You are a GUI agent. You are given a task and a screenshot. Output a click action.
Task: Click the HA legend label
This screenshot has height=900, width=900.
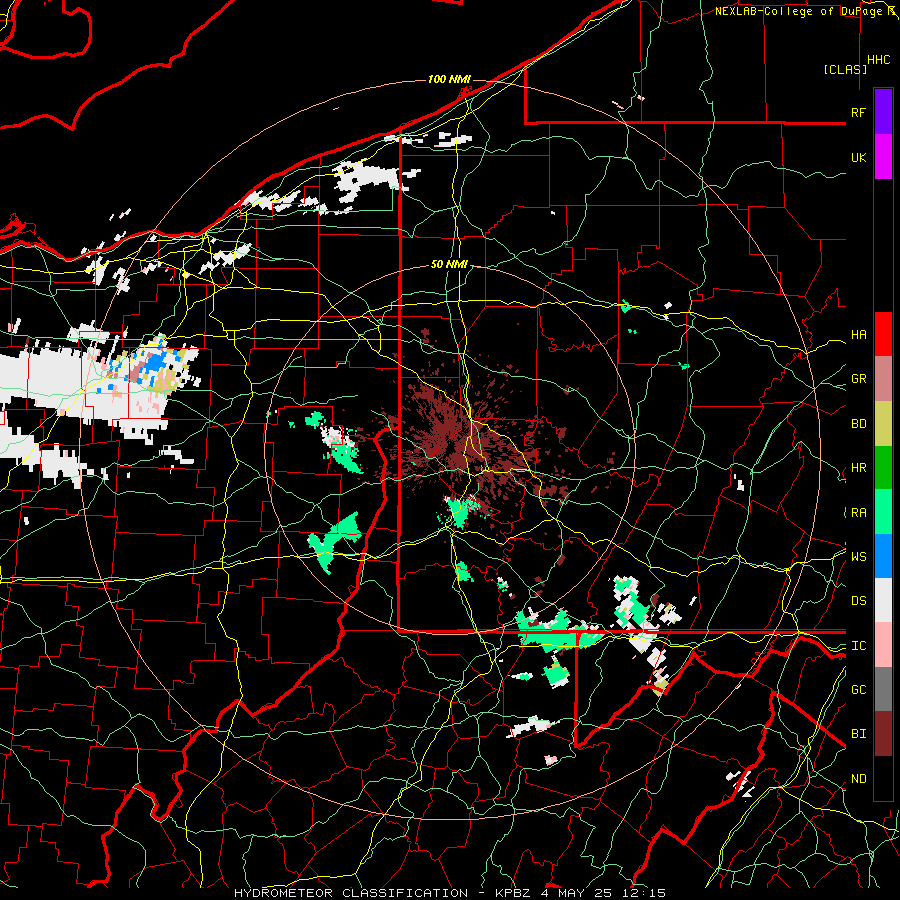[858, 335]
